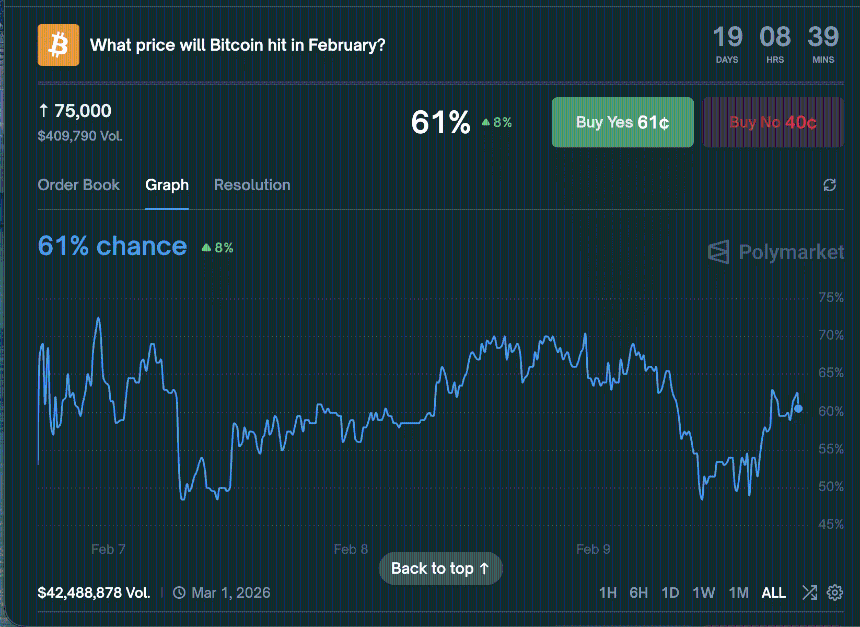
Task: Choose the 6H timeframe option
Action: tap(638, 592)
